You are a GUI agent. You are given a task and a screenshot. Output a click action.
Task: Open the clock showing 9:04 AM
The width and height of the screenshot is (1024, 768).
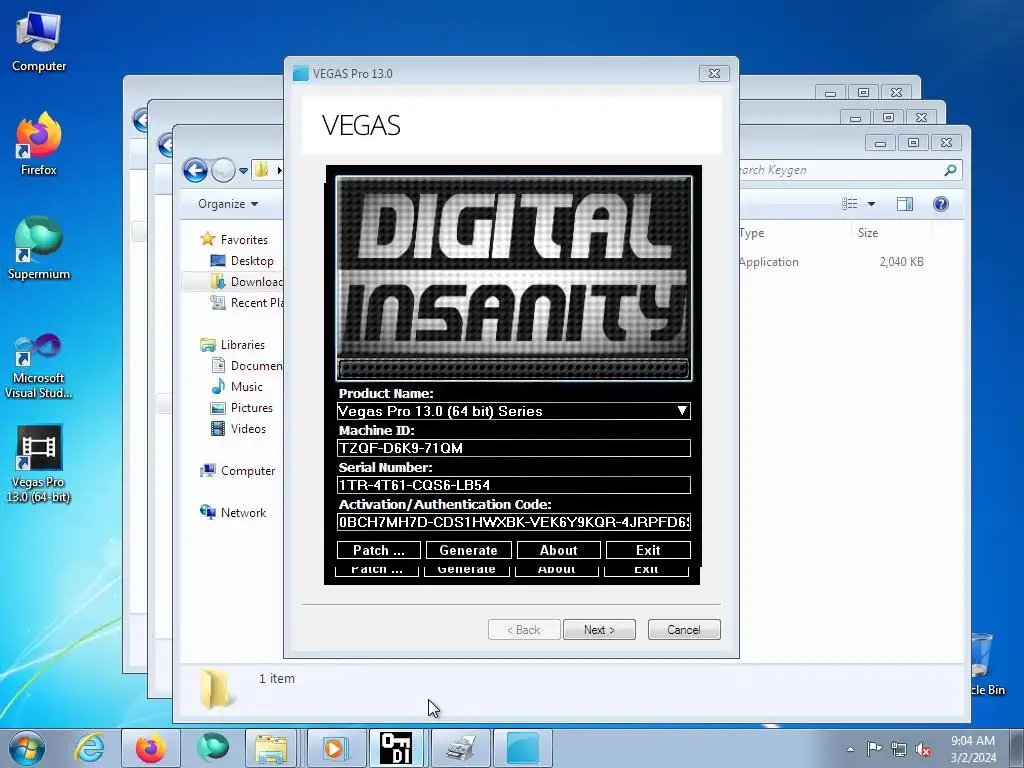click(973, 749)
